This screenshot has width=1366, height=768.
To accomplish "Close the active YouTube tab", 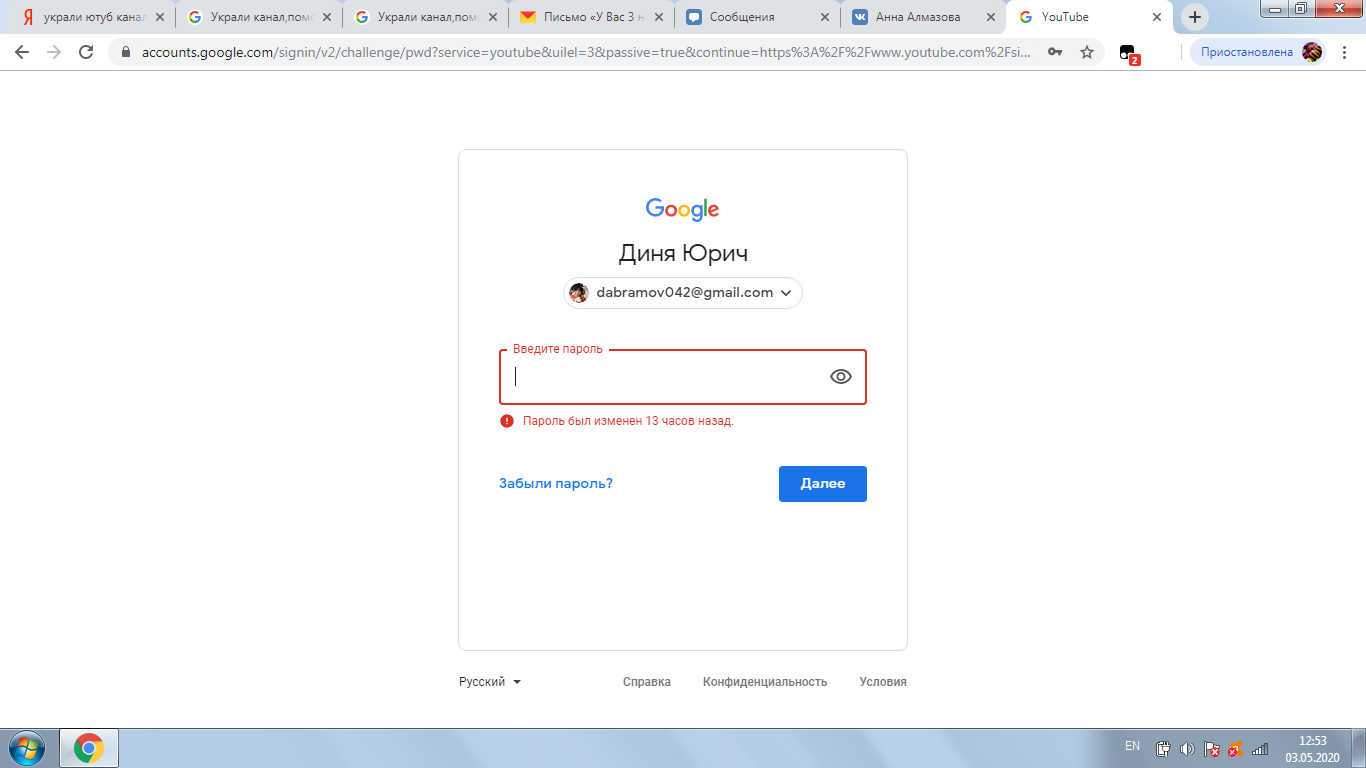I will click(x=1157, y=17).
